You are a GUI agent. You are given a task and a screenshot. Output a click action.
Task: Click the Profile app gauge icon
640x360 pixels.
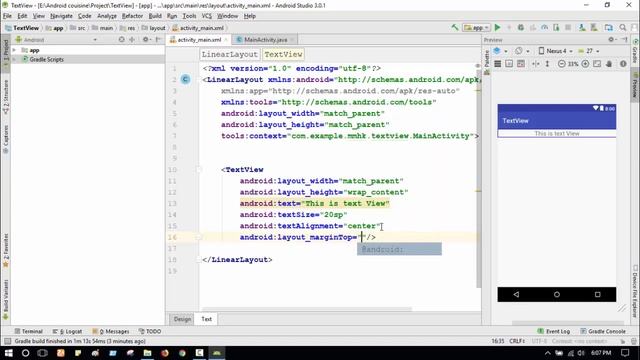tap(544, 28)
